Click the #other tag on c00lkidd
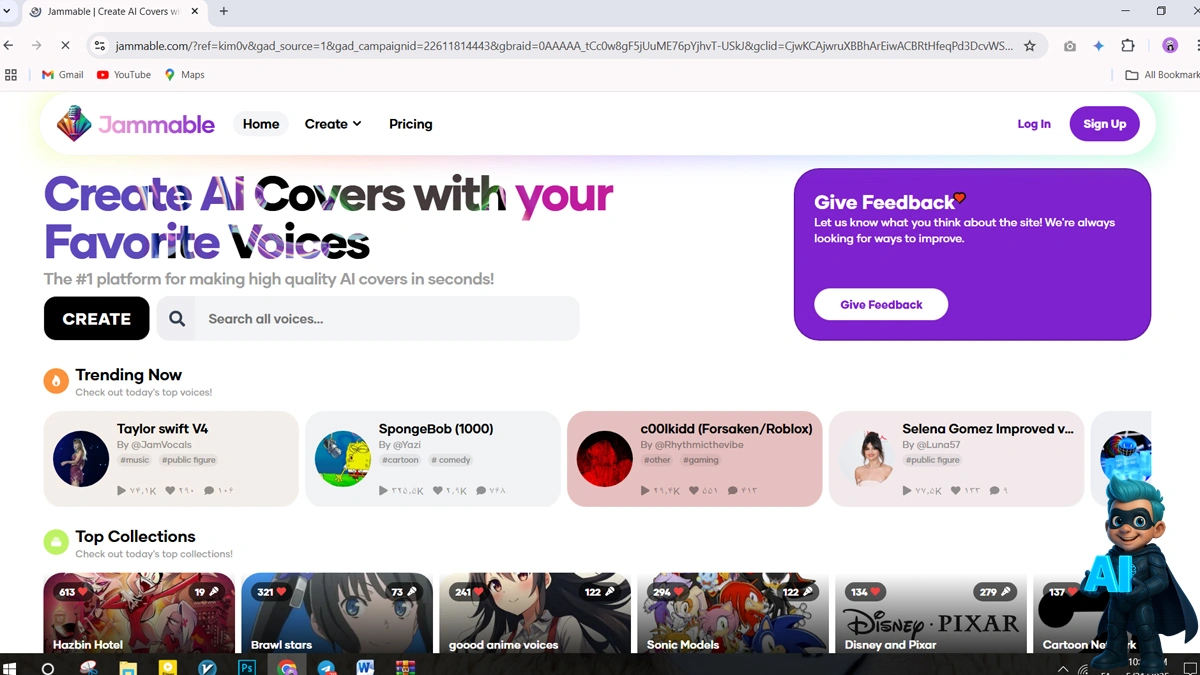The width and height of the screenshot is (1200, 675). (658, 460)
